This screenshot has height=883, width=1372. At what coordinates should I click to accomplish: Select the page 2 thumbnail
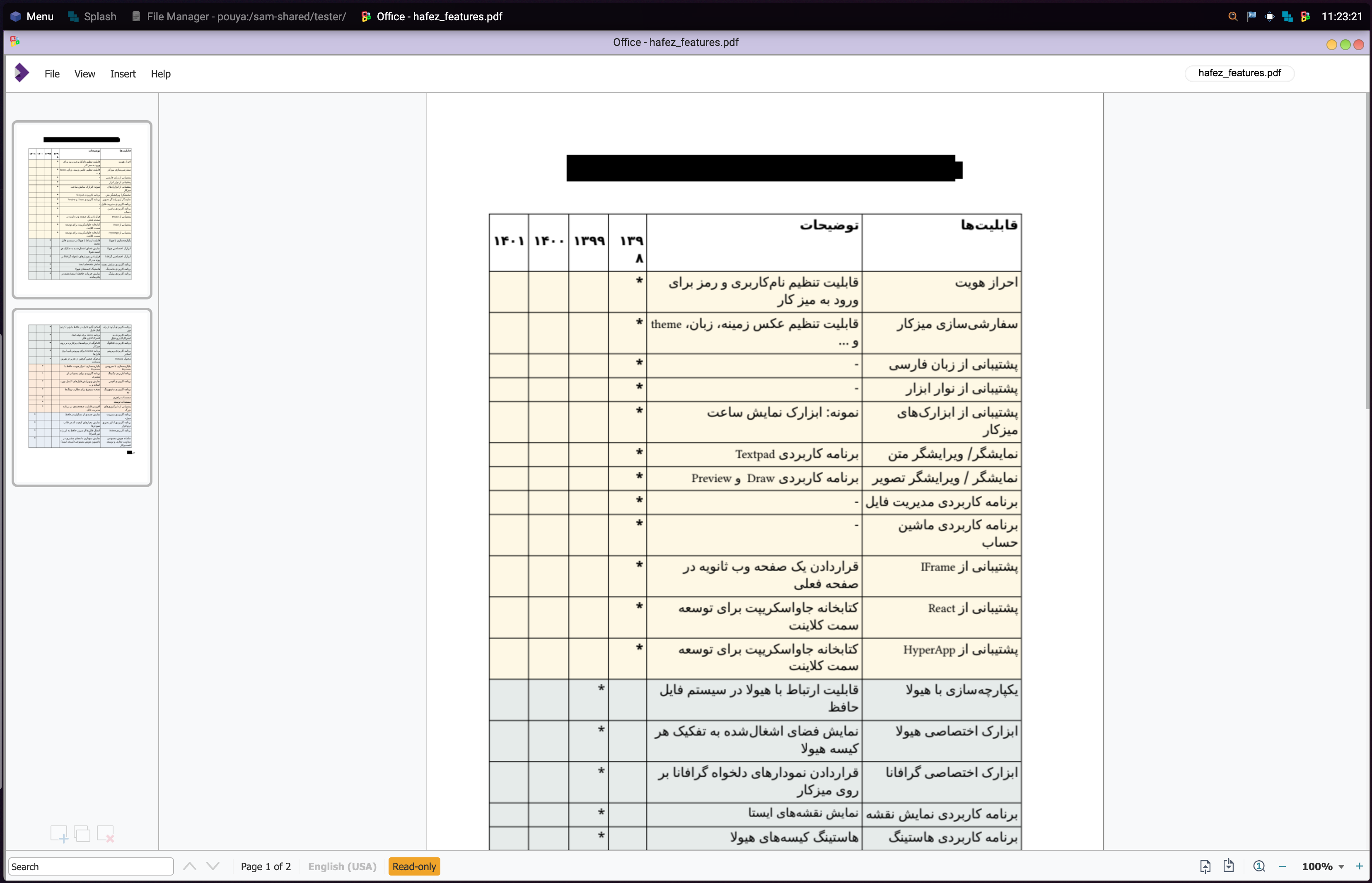click(82, 397)
